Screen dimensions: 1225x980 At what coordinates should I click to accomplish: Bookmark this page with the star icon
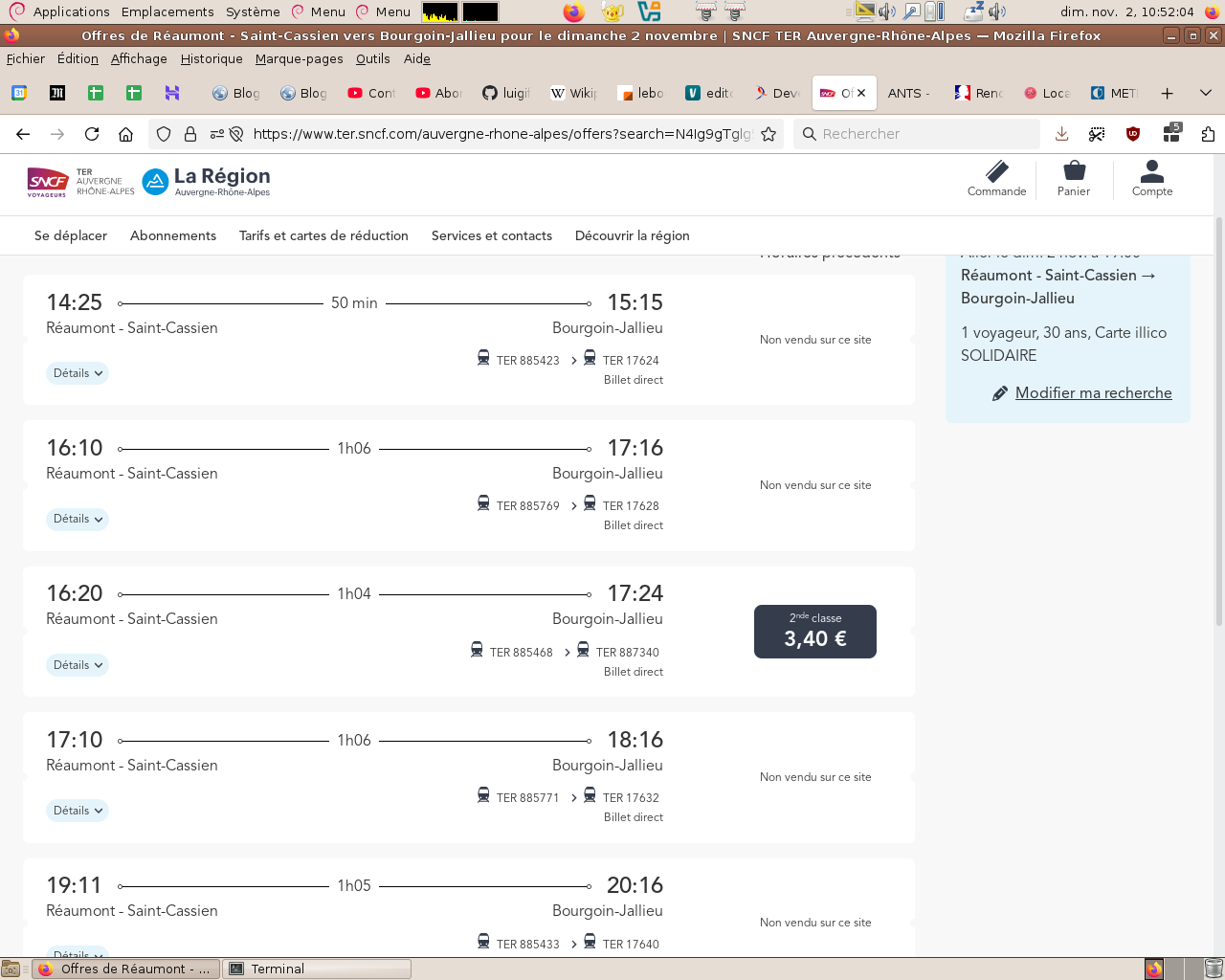pos(768,134)
